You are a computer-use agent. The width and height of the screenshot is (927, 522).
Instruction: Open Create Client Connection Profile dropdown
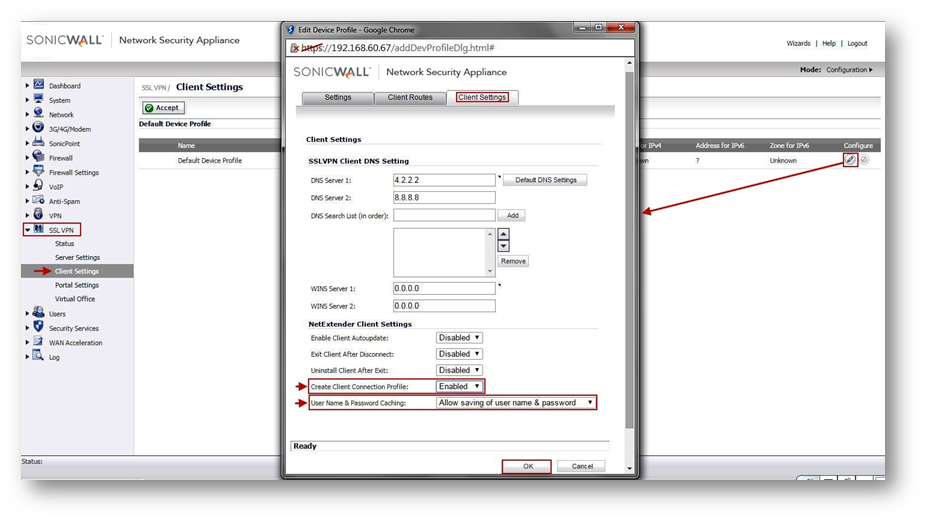point(459,386)
